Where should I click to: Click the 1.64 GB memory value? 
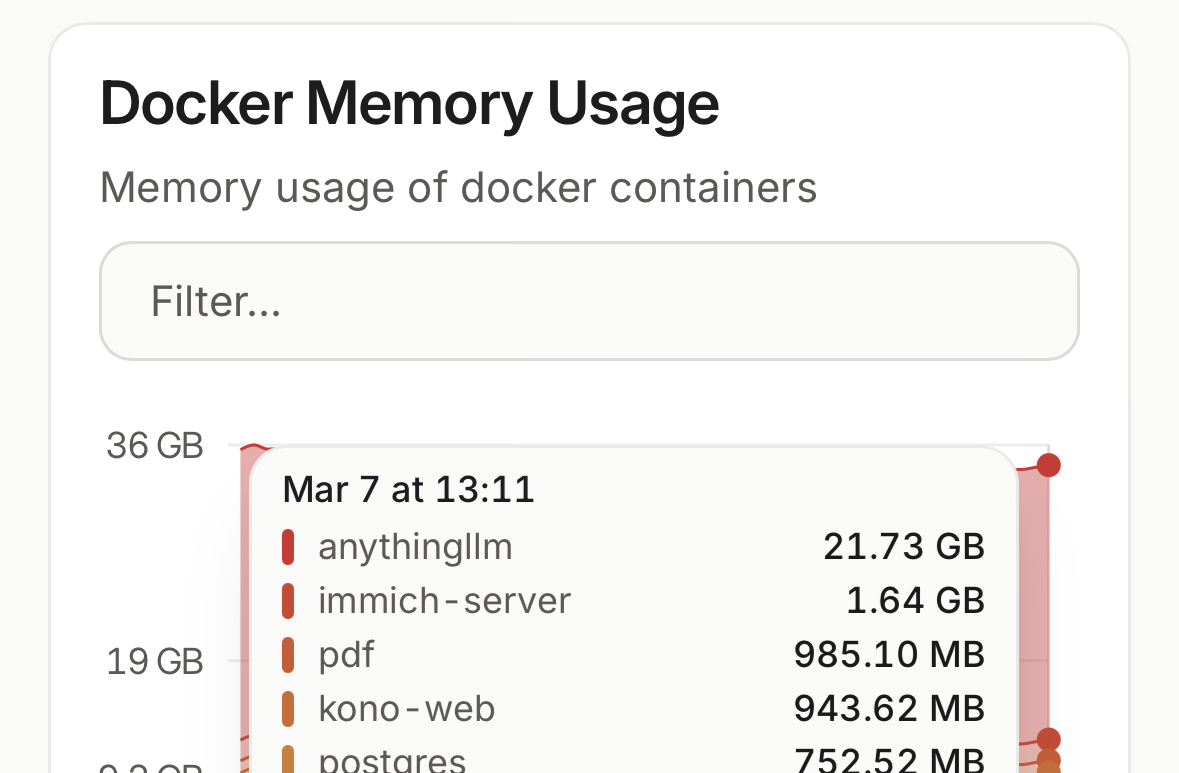click(915, 601)
